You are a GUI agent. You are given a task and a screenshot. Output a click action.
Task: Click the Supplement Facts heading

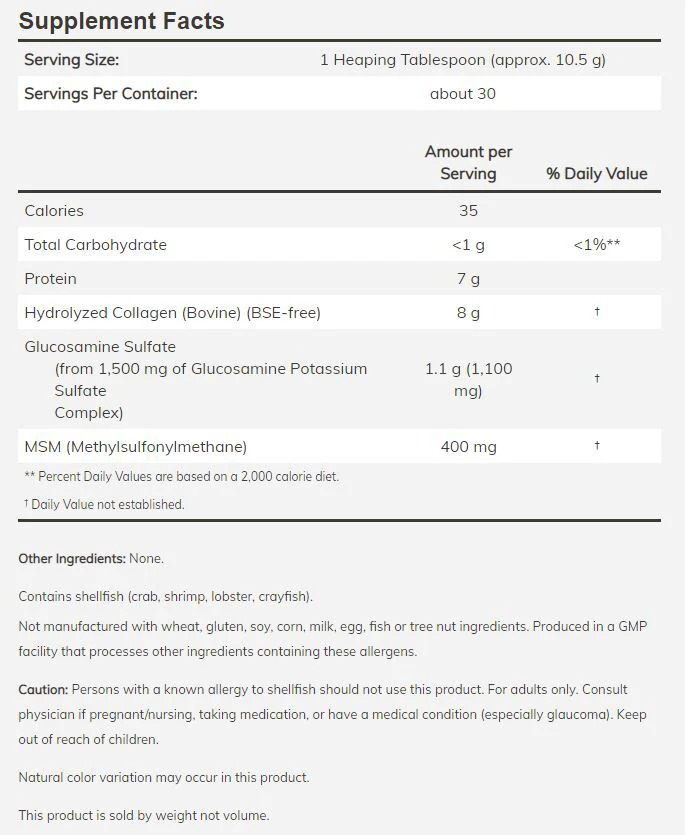121,21
